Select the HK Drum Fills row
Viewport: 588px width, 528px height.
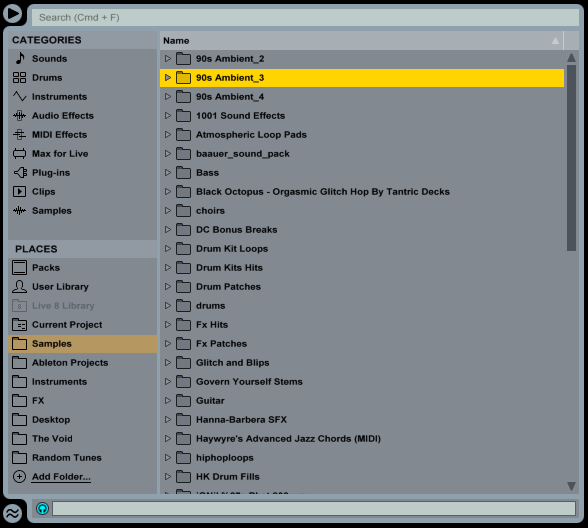pyautogui.click(x=362, y=477)
